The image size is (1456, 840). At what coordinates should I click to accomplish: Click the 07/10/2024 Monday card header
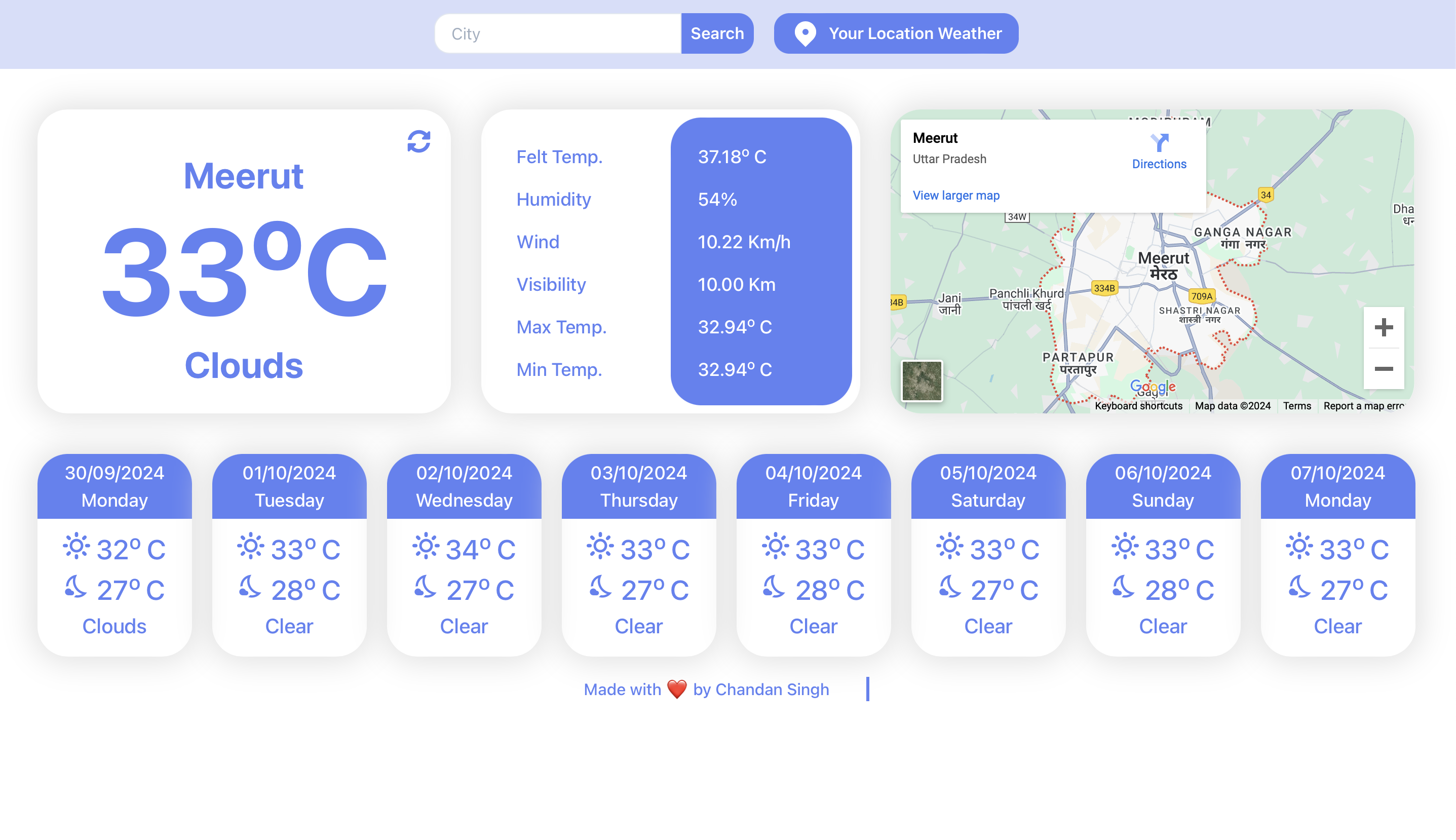(1338, 486)
